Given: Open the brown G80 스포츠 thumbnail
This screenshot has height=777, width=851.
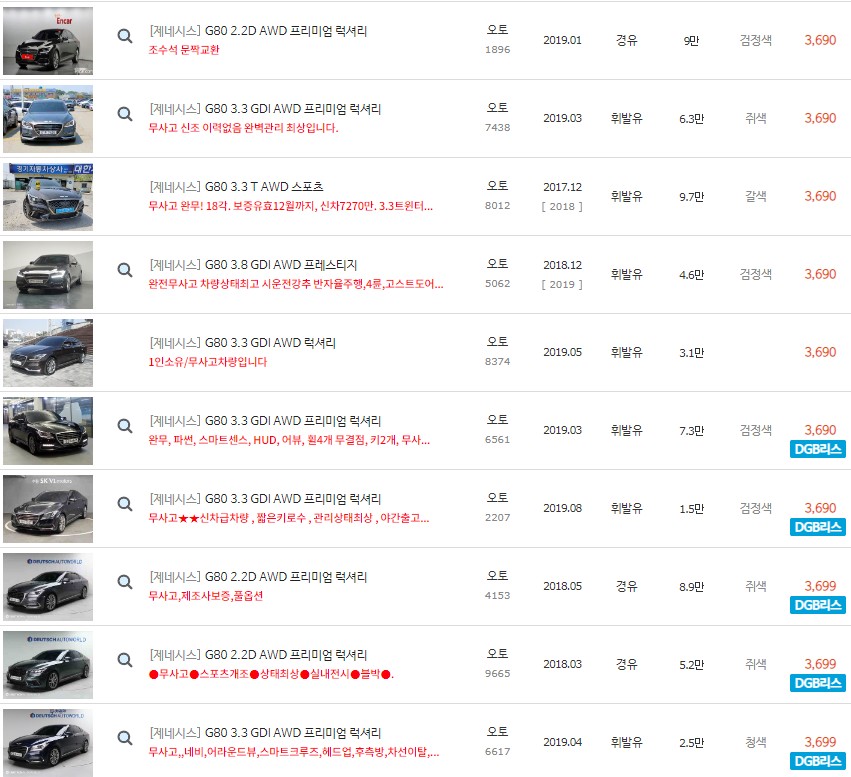Looking at the screenshot, I should [x=48, y=197].
